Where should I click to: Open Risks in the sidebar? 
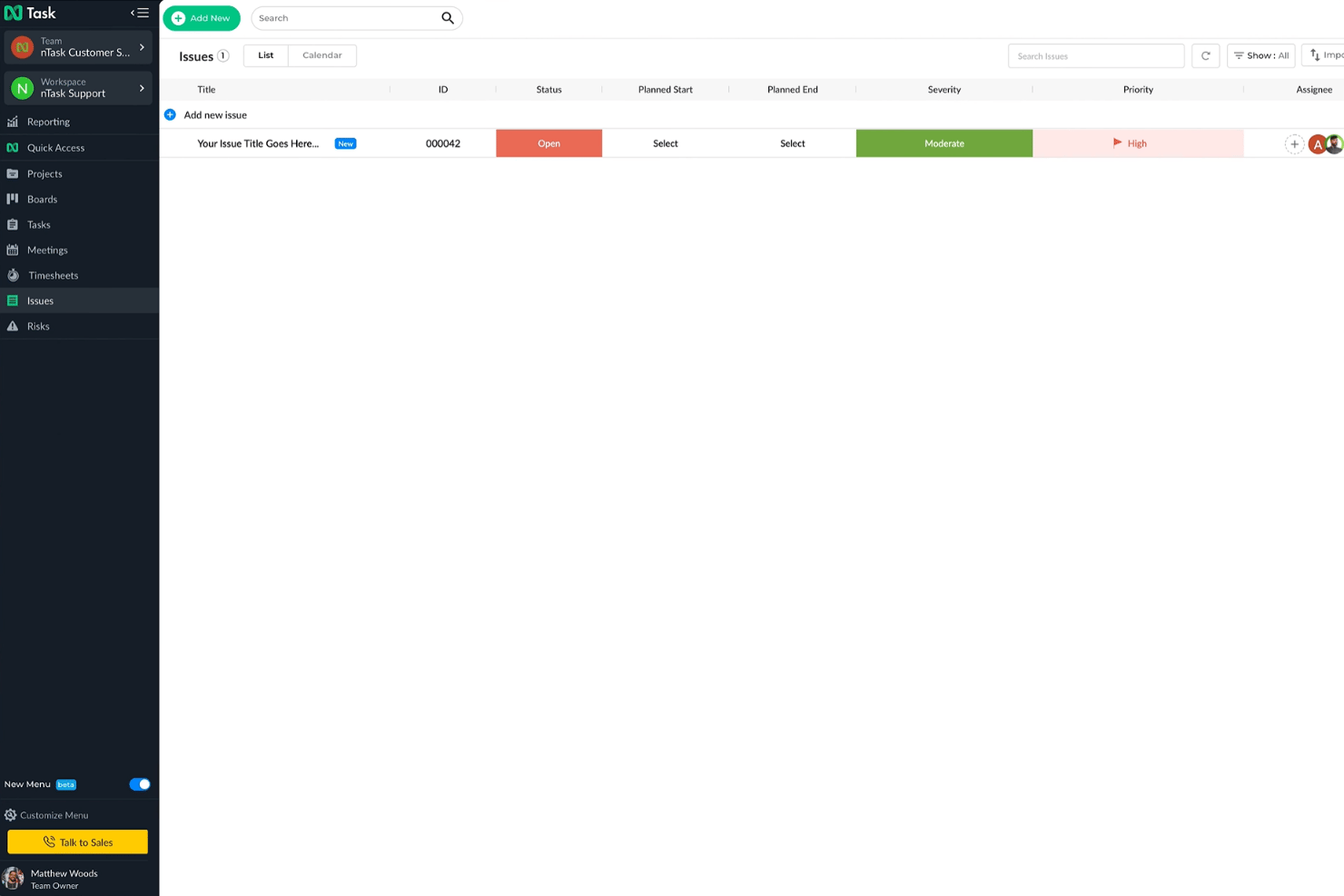tap(79, 326)
